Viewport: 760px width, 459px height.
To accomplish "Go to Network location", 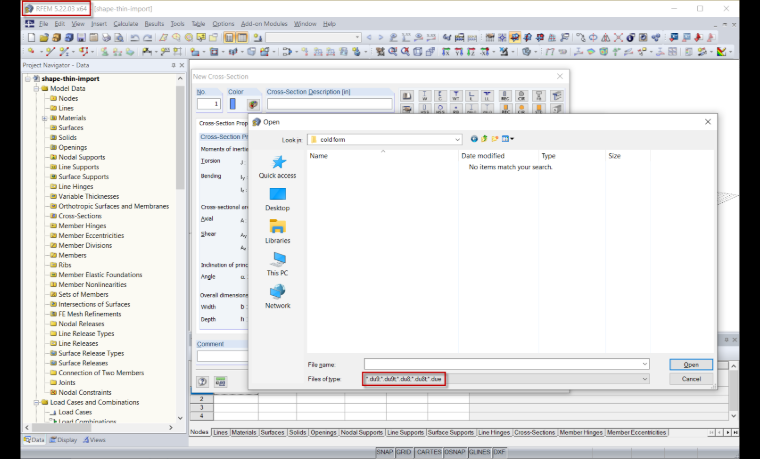I will [277, 297].
